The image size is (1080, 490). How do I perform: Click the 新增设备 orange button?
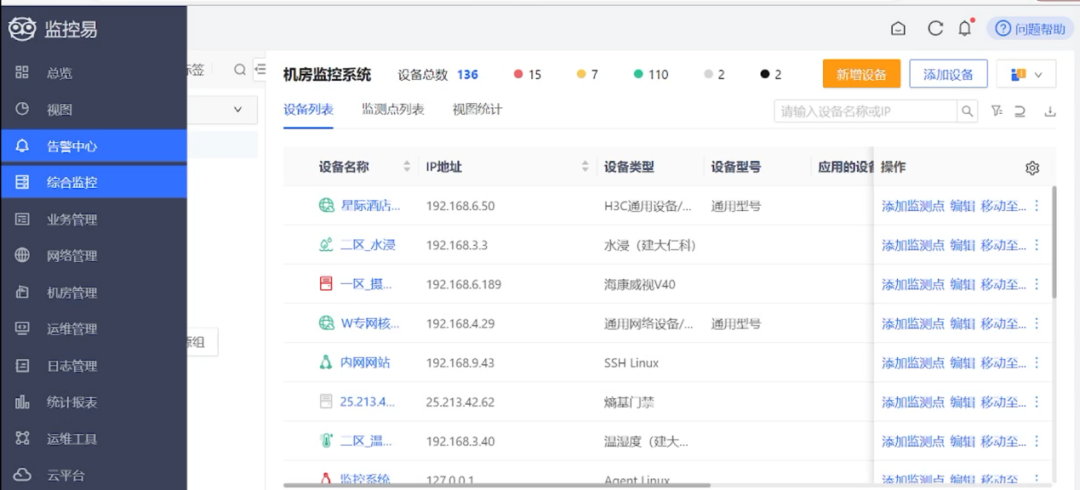pos(861,74)
